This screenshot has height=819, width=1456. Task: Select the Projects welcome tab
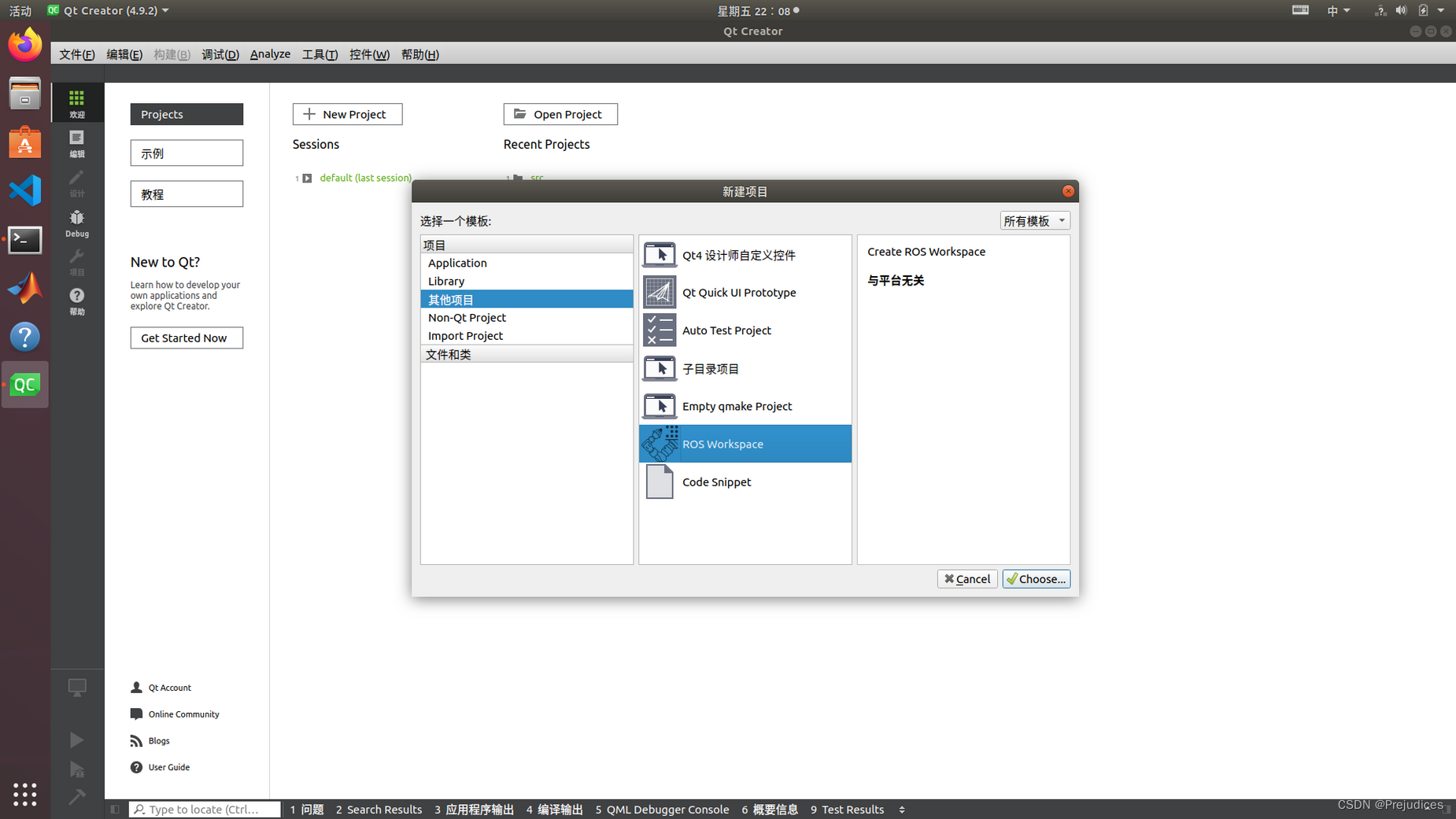pos(187,114)
